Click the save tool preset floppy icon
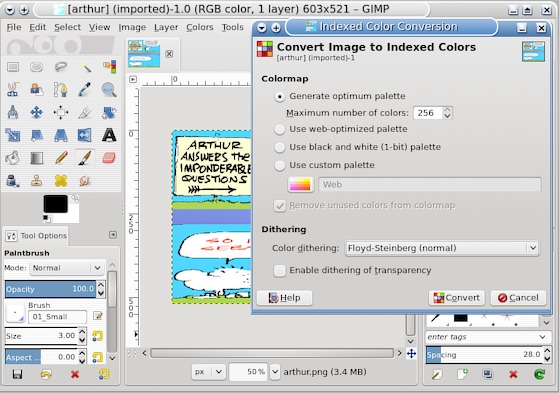This screenshot has height=393, width=559. [17, 374]
